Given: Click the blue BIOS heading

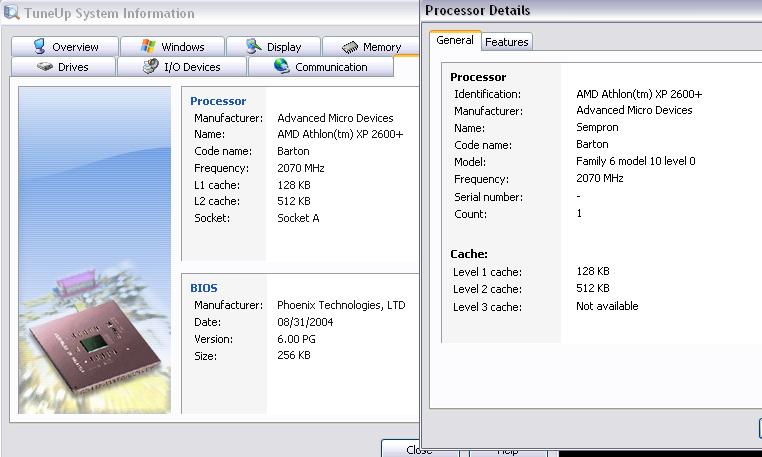Looking at the screenshot, I should tap(204, 288).
